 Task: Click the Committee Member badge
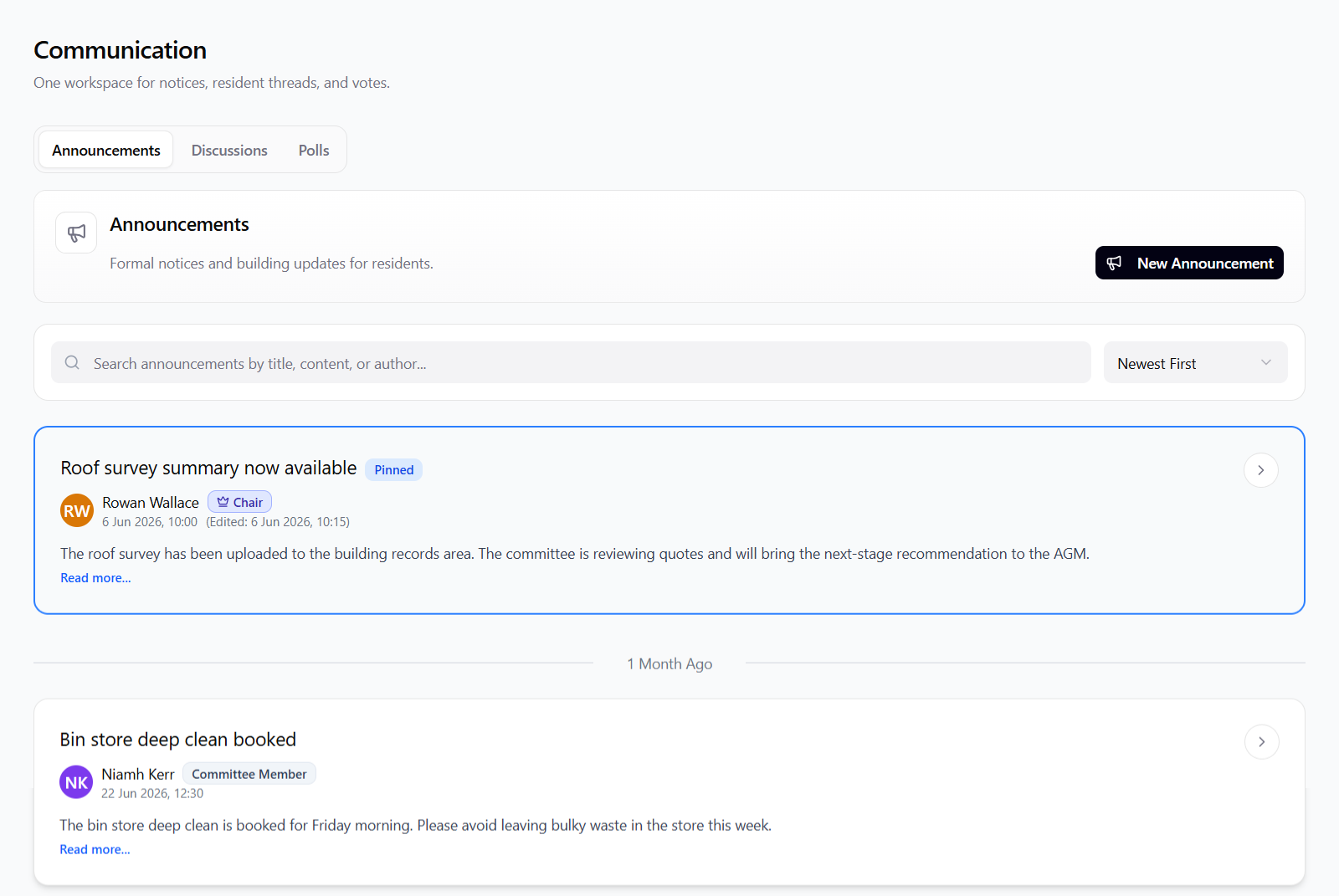click(249, 774)
